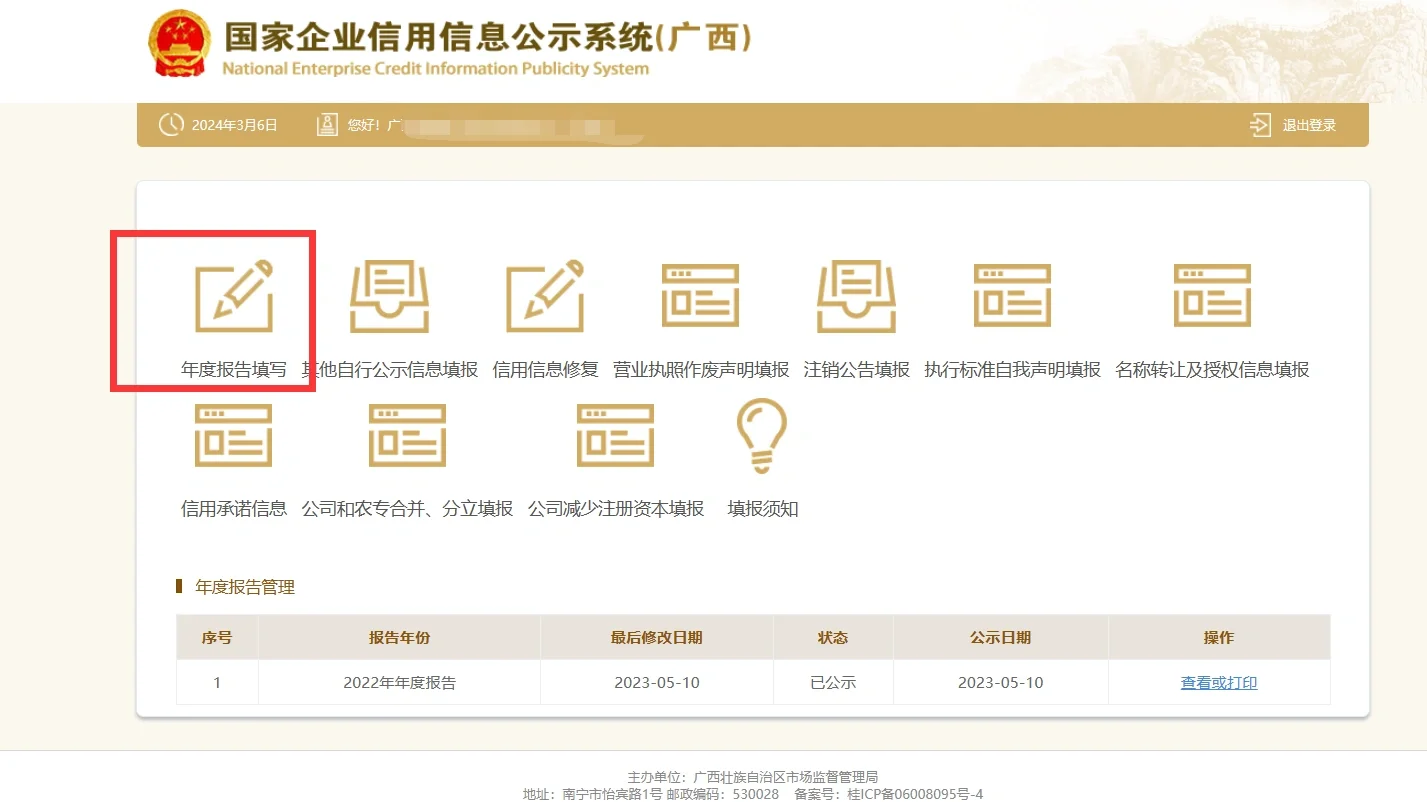Open the 公司和农专合并、分立填报 icon
The image size is (1427, 802).
408,436
